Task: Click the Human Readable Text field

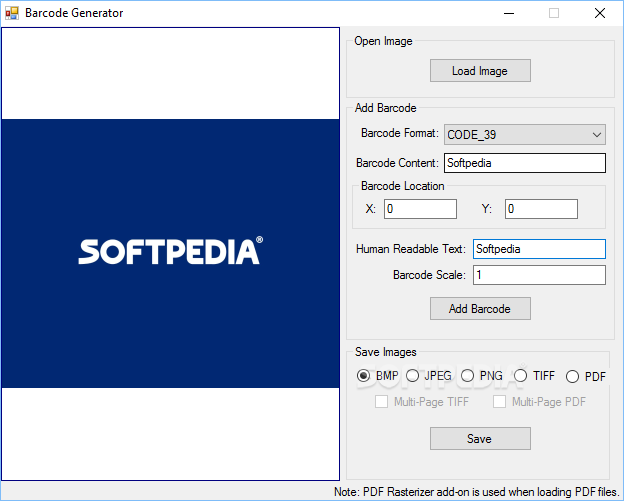Action: [539, 249]
